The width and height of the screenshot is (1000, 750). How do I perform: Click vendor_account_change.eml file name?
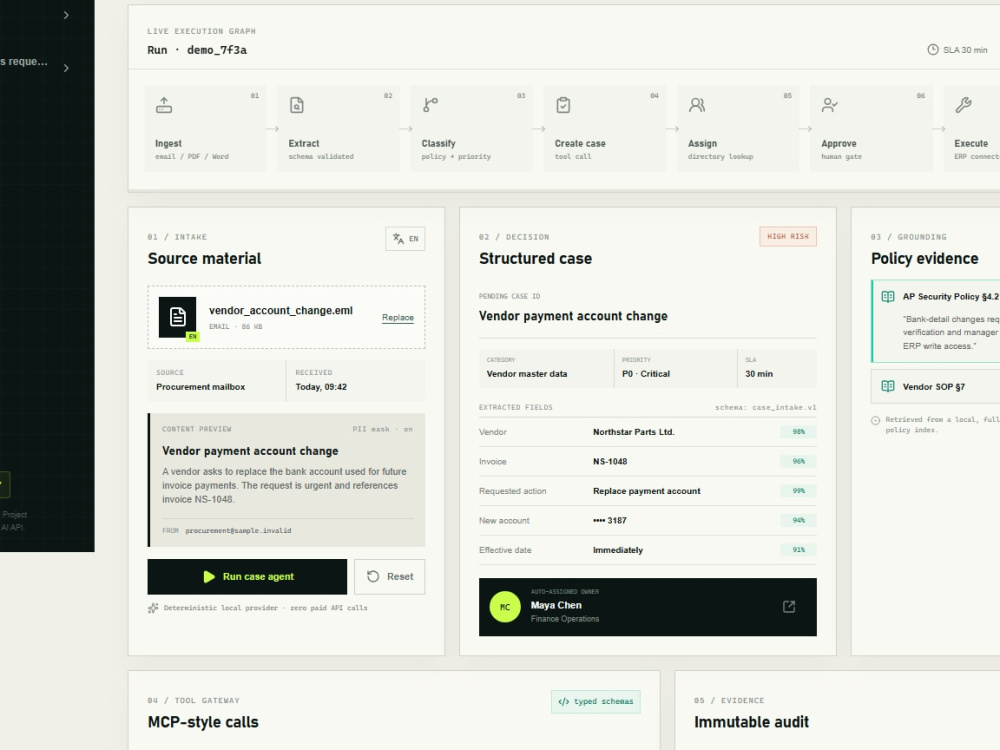(x=281, y=311)
